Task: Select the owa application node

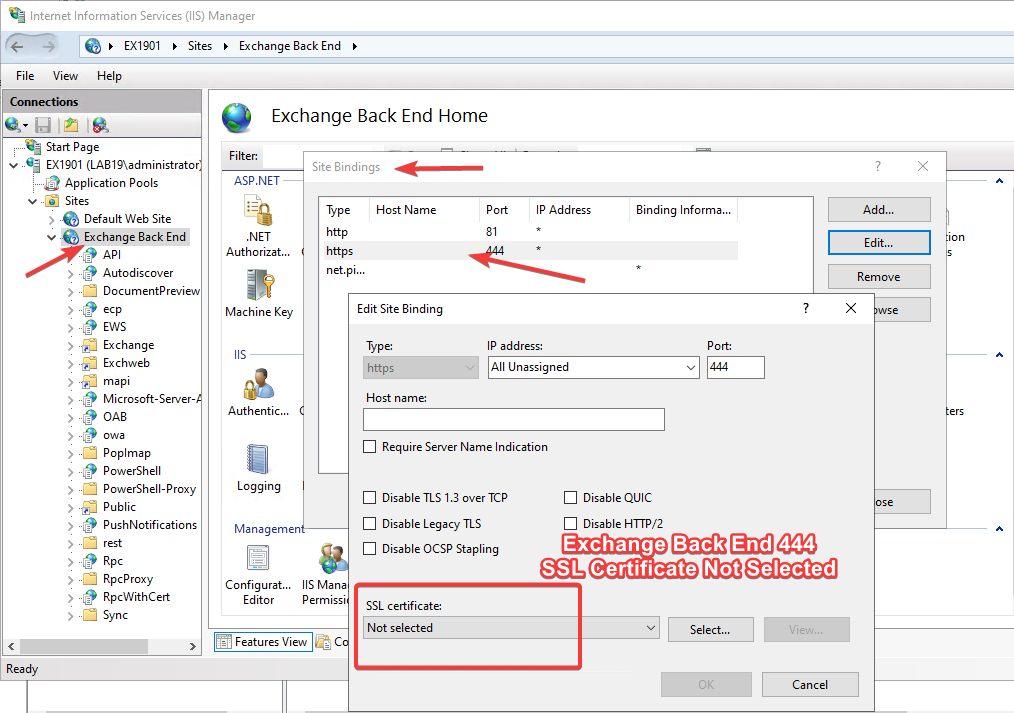Action: coord(114,435)
